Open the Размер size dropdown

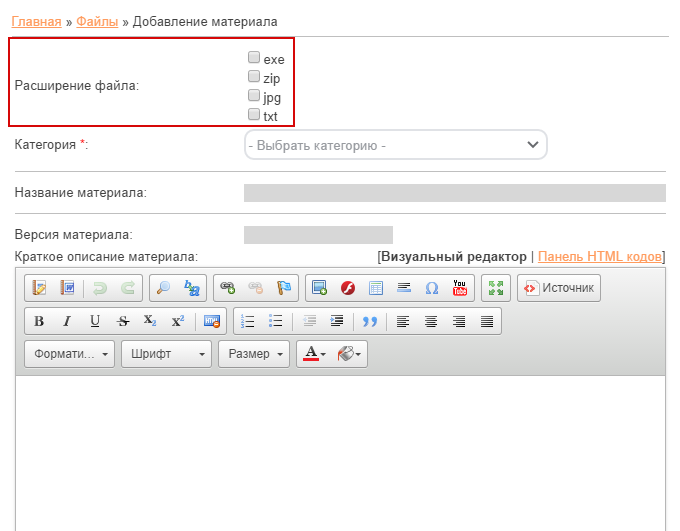tap(256, 354)
